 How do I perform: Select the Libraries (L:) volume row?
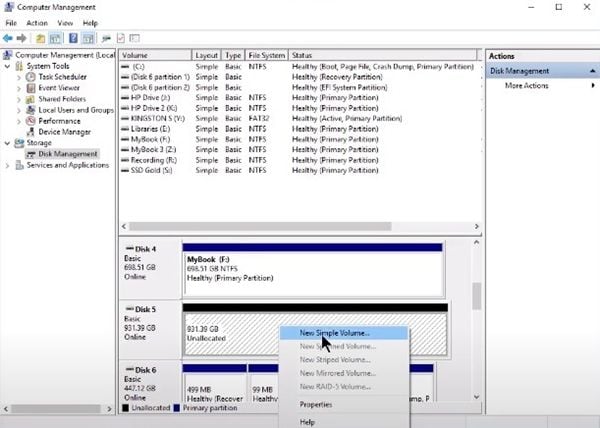[300, 129]
